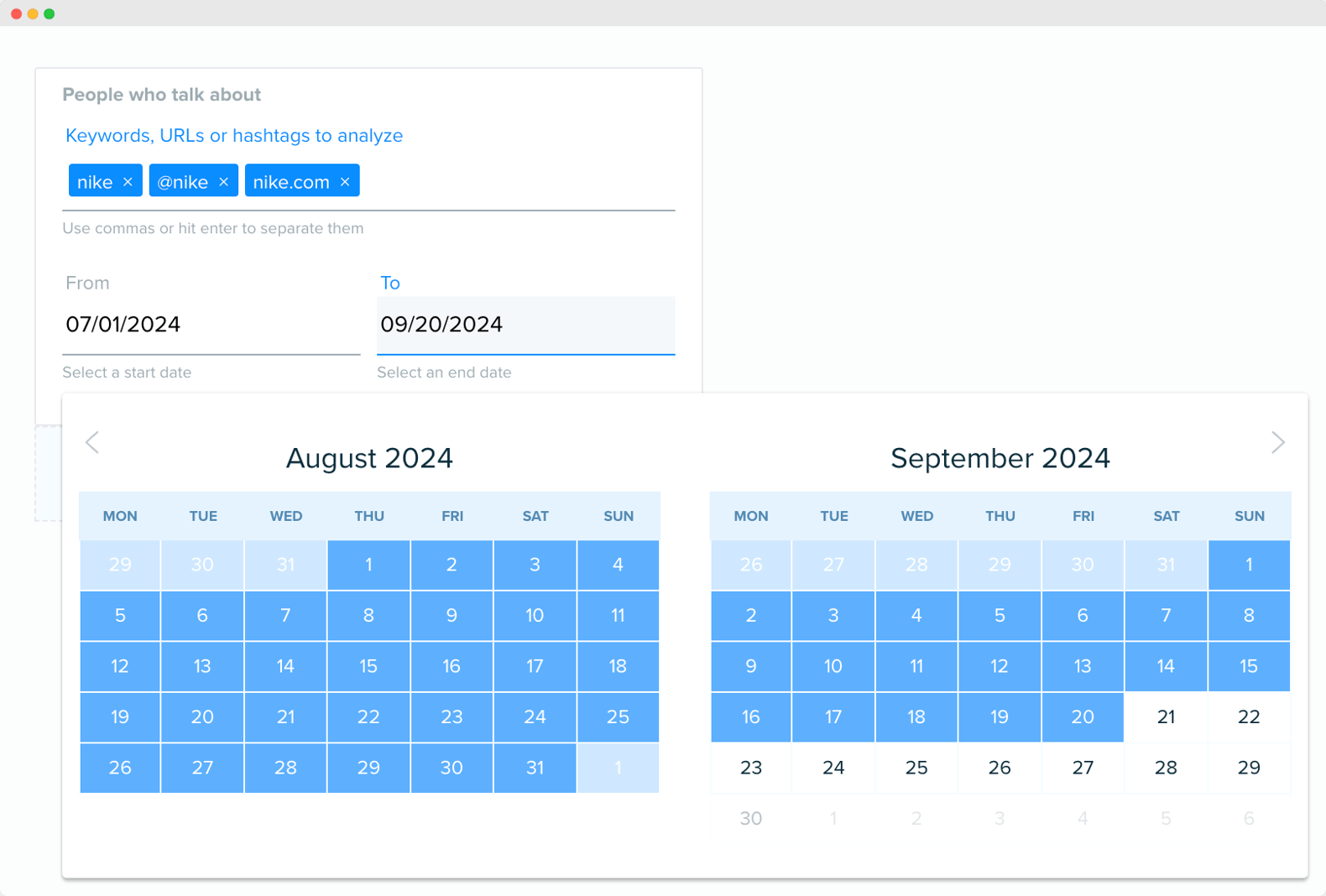Pick August 1 in the calendar
Screen dimensions: 1326x896
(x=368, y=565)
